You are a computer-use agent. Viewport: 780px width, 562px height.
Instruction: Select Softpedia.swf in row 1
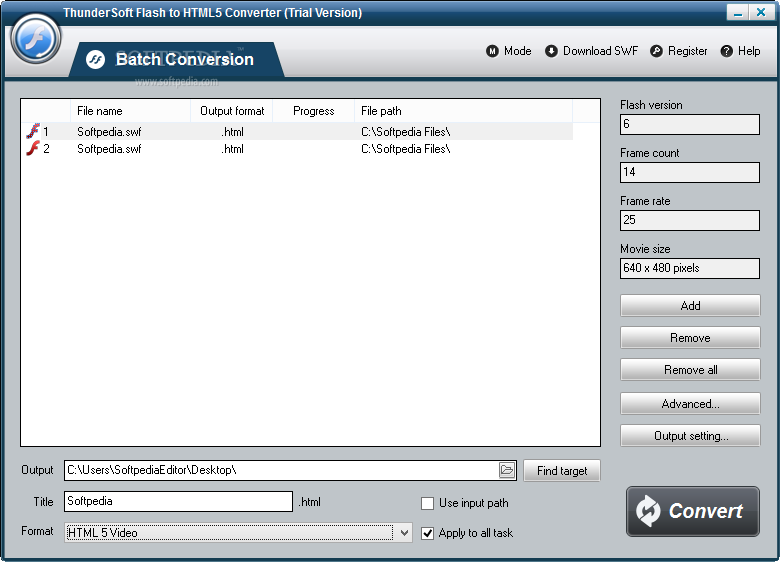[109, 132]
